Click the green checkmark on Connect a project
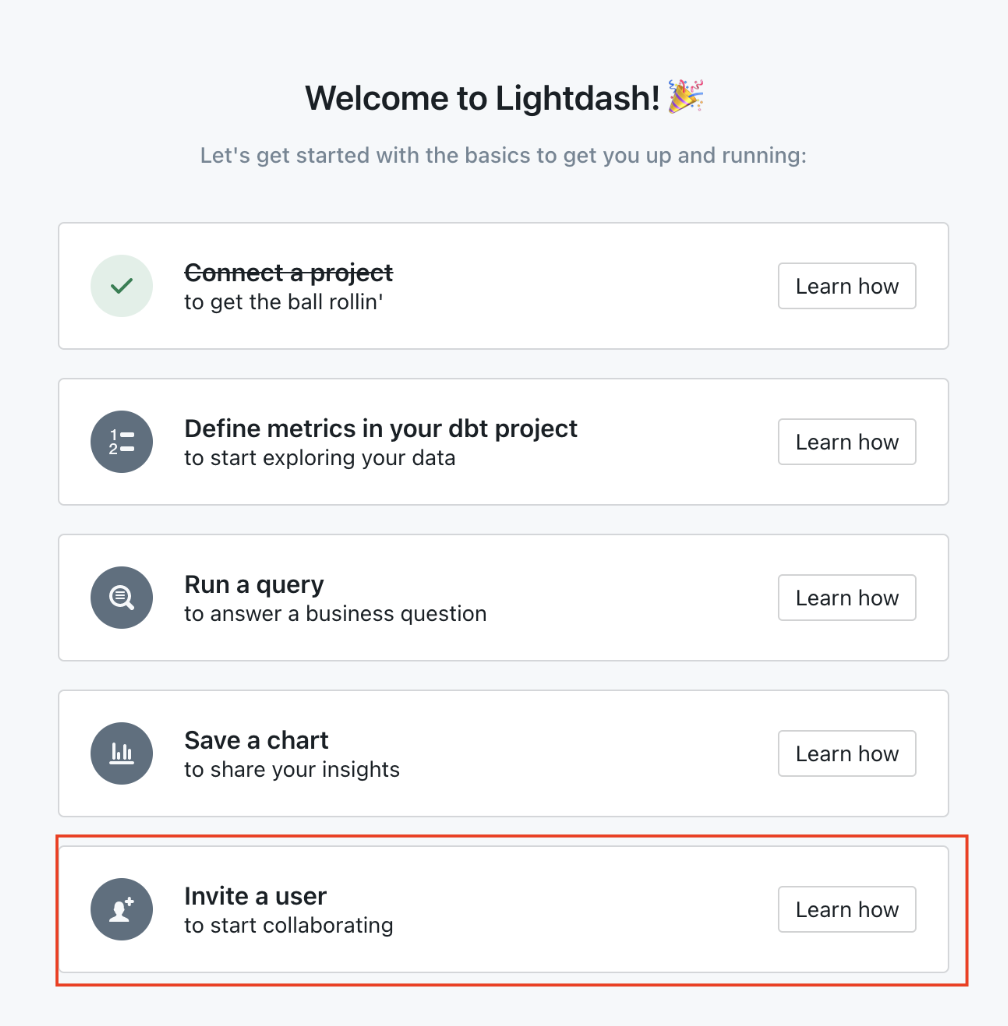This screenshot has width=1008, height=1026. (x=121, y=286)
